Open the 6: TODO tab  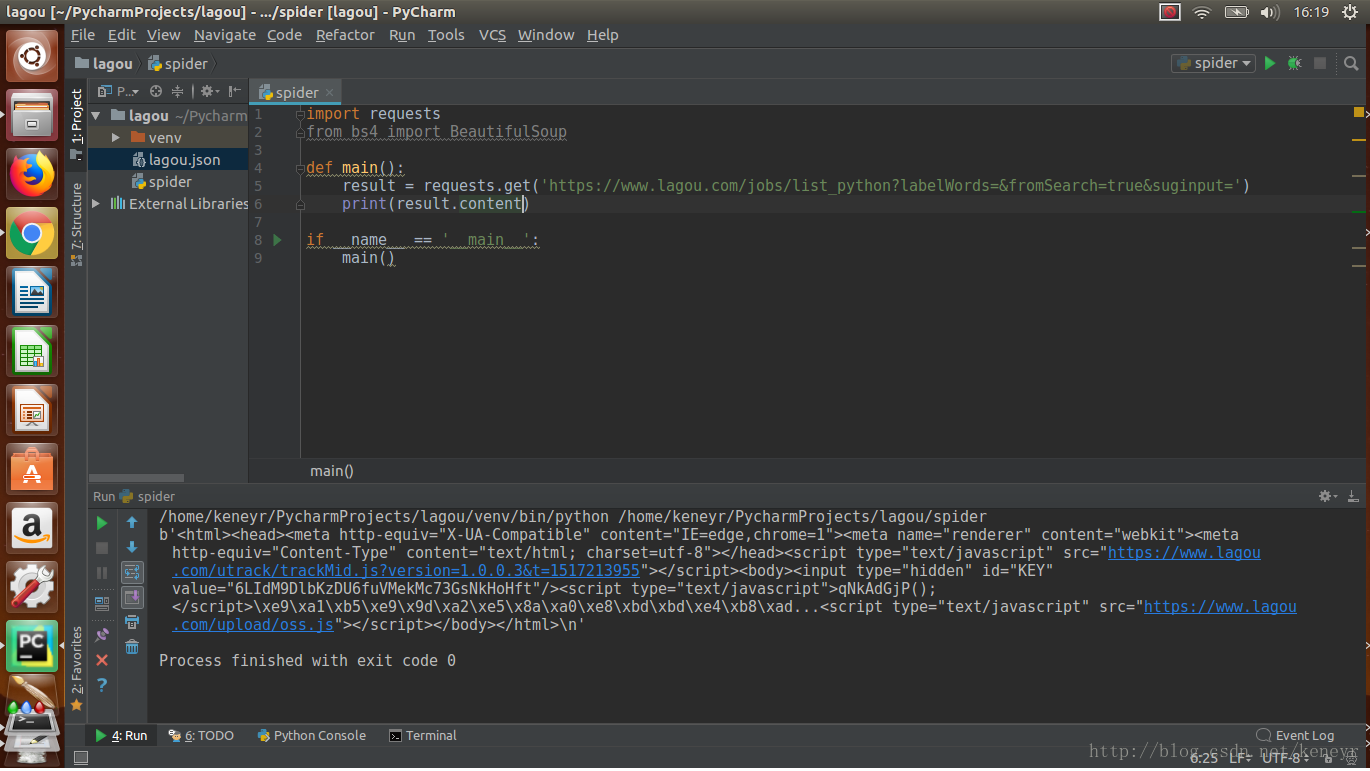point(201,735)
